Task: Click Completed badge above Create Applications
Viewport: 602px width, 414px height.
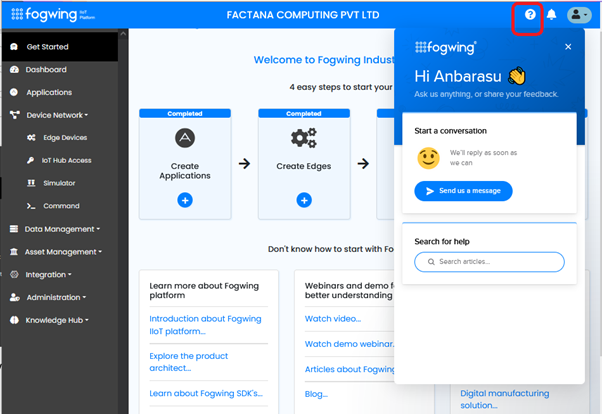Action: [185, 113]
